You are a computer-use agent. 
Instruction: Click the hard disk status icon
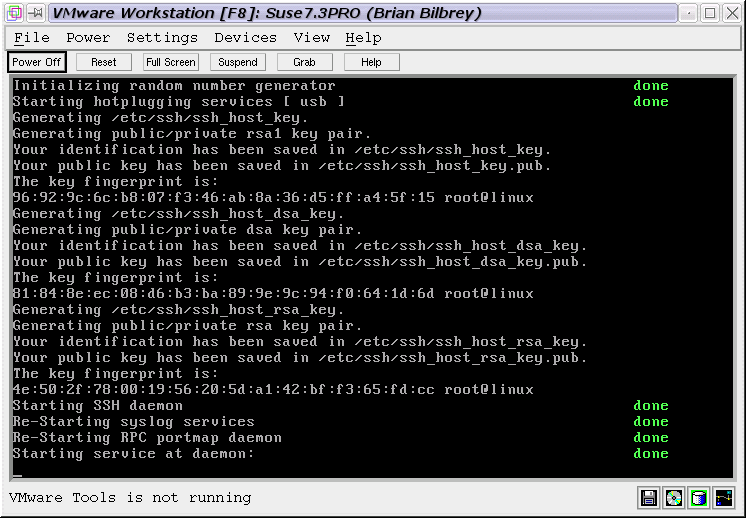[x=699, y=498]
